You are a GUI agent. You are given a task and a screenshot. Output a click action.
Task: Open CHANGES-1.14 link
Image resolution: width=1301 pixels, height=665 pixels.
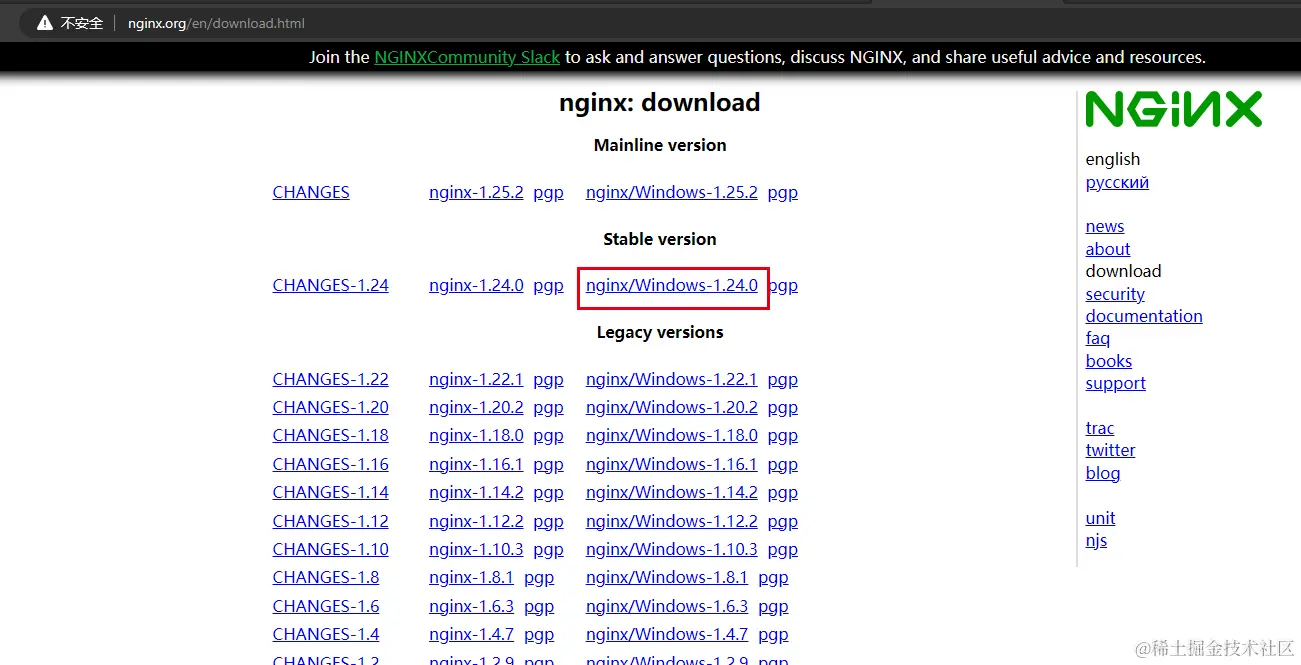pyautogui.click(x=330, y=492)
